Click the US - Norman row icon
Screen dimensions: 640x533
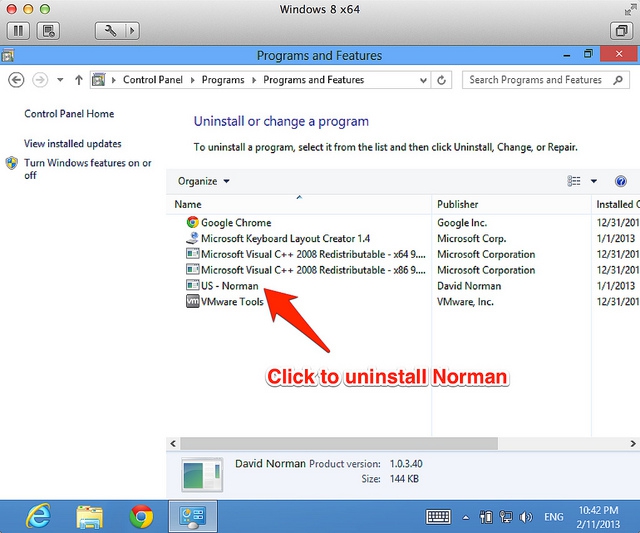(192, 285)
